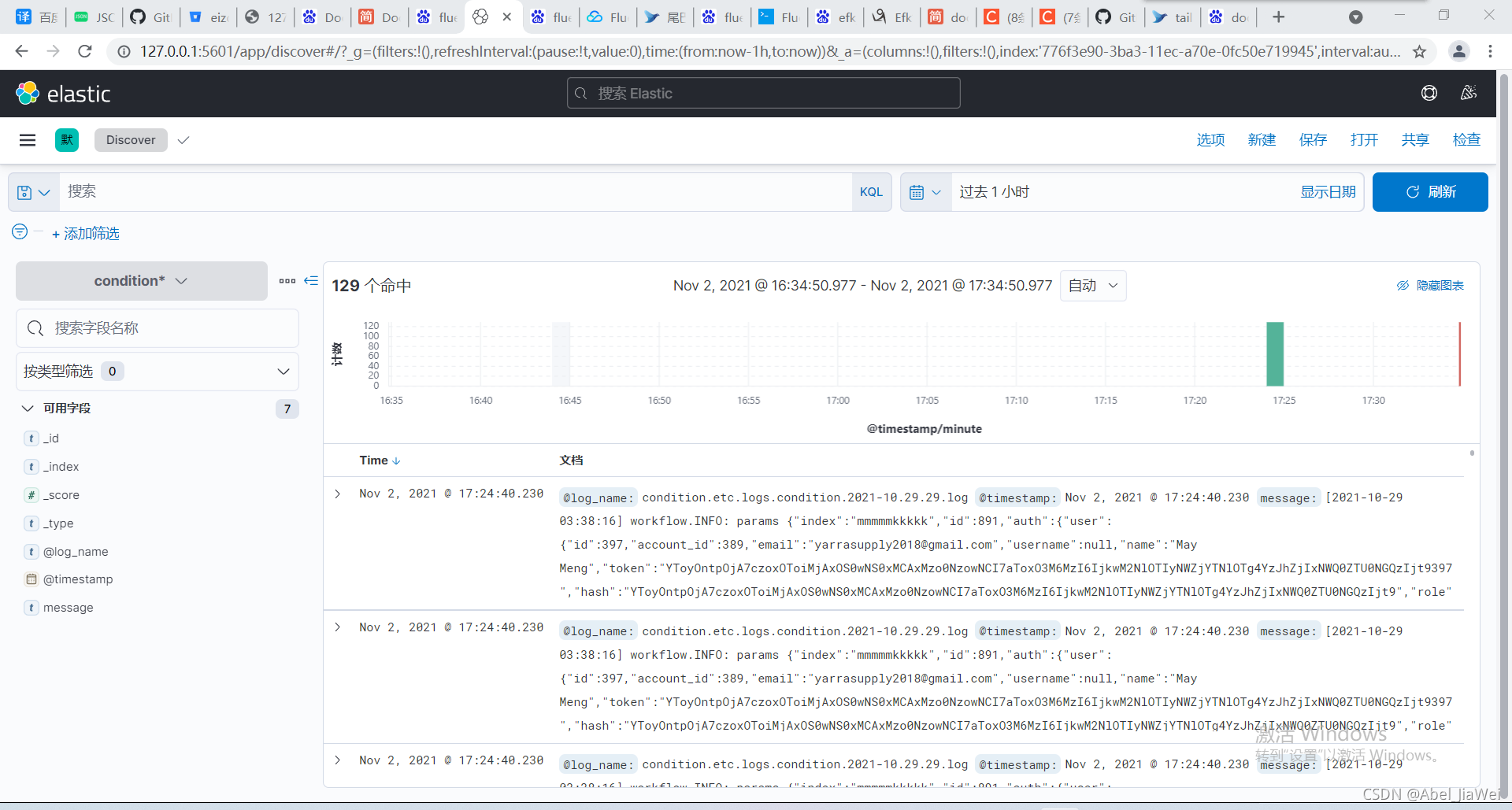Click 过去 1 小时 time range

994,192
